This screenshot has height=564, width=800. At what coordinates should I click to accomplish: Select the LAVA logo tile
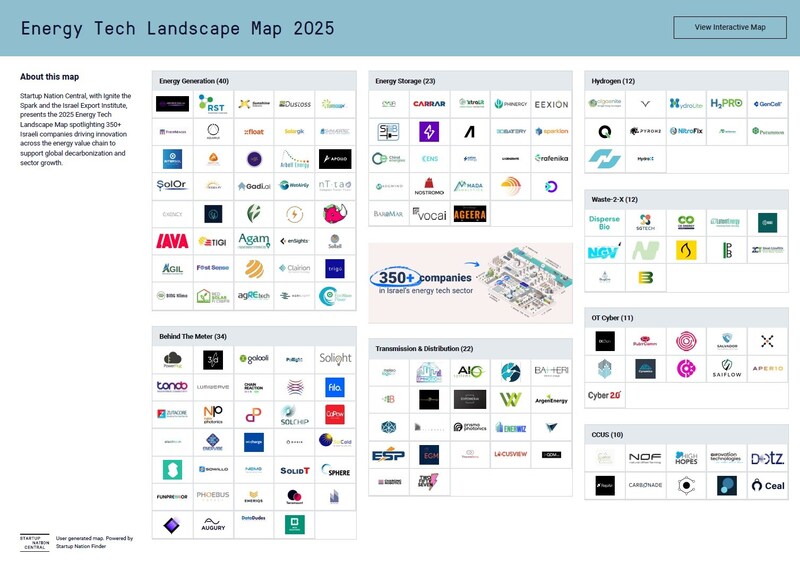[172, 241]
